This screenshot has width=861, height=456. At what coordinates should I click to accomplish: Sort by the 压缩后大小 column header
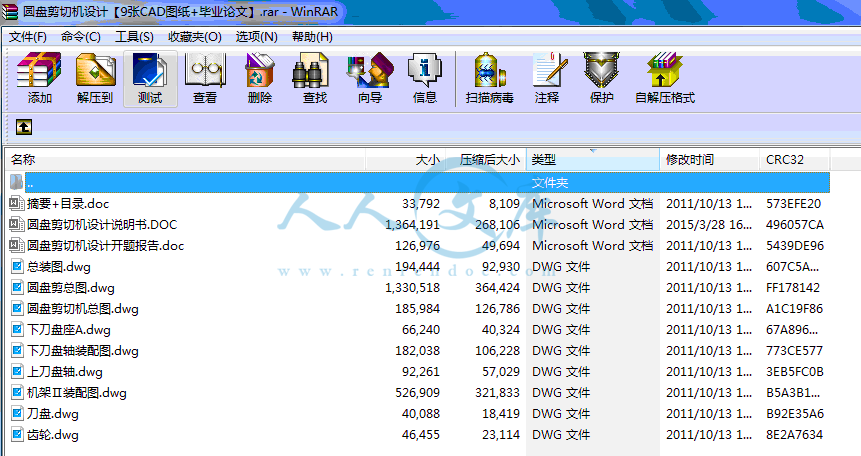[486, 159]
